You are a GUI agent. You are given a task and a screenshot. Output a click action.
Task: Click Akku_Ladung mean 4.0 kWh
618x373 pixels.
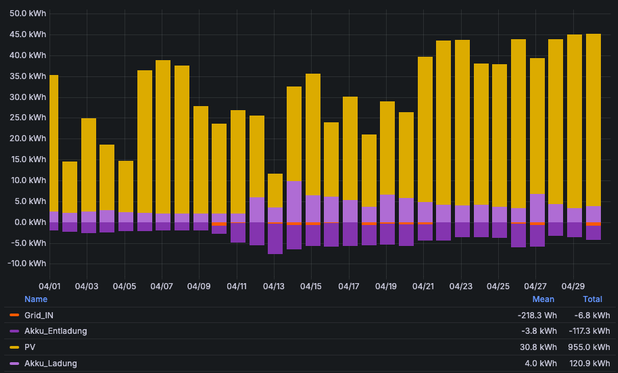[x=541, y=364]
